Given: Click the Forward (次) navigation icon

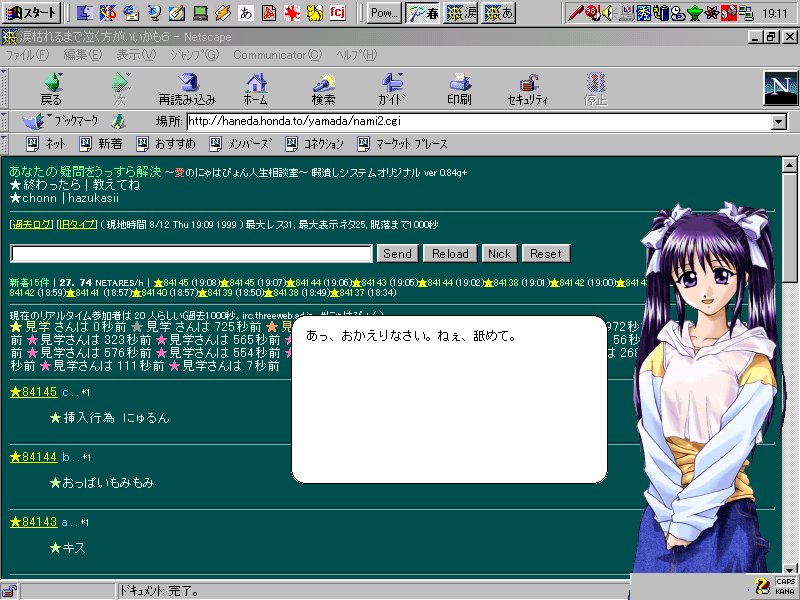Looking at the screenshot, I should coord(120,89).
